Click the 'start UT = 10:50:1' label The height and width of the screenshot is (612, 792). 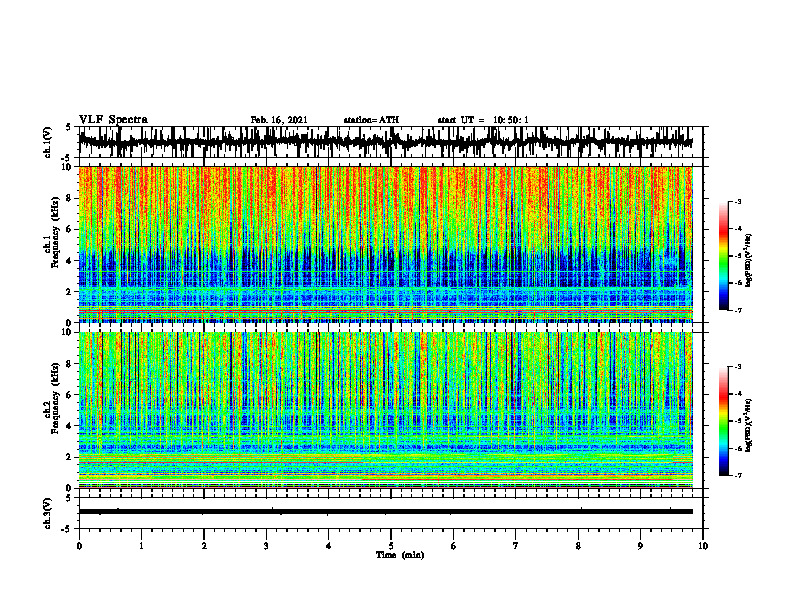[x=483, y=120]
